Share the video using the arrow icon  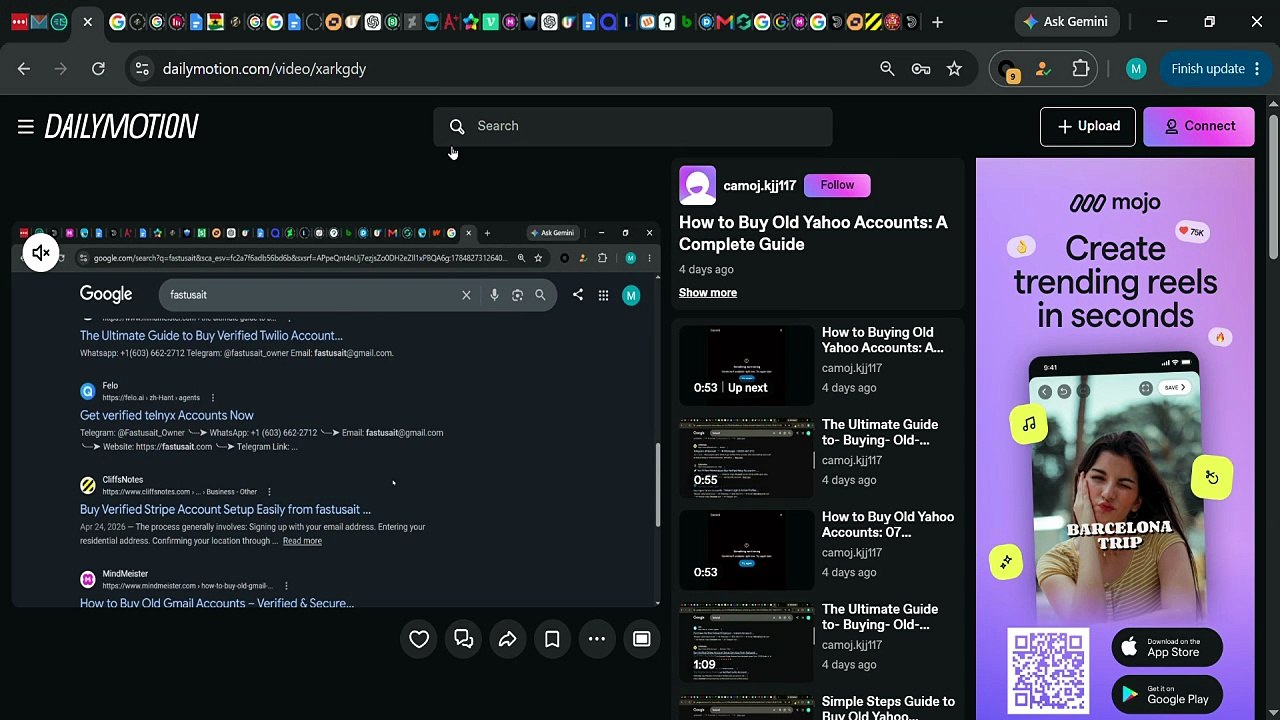507,639
